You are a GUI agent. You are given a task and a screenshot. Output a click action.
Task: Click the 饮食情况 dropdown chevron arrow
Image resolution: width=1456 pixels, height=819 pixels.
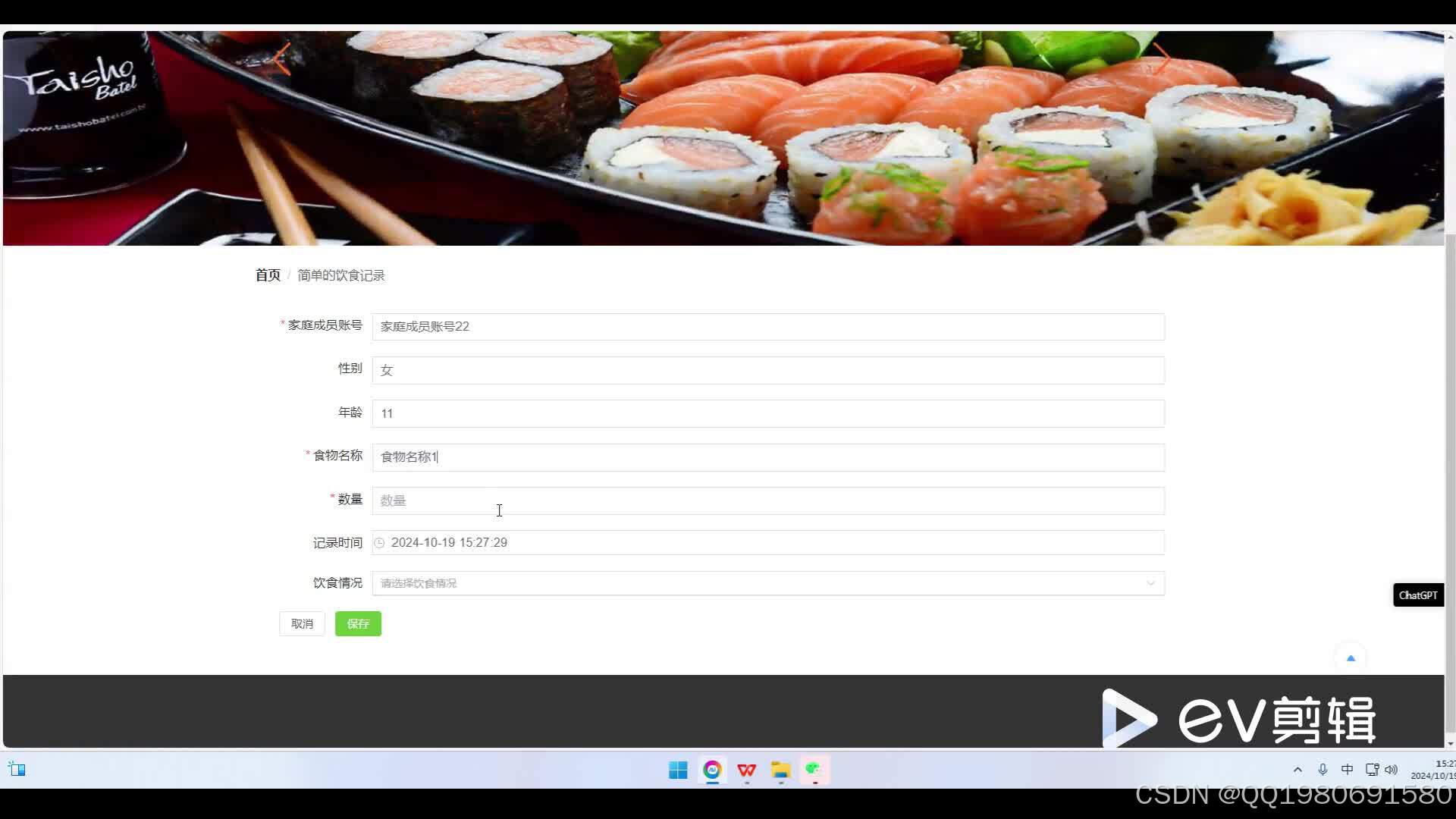[x=1150, y=583]
